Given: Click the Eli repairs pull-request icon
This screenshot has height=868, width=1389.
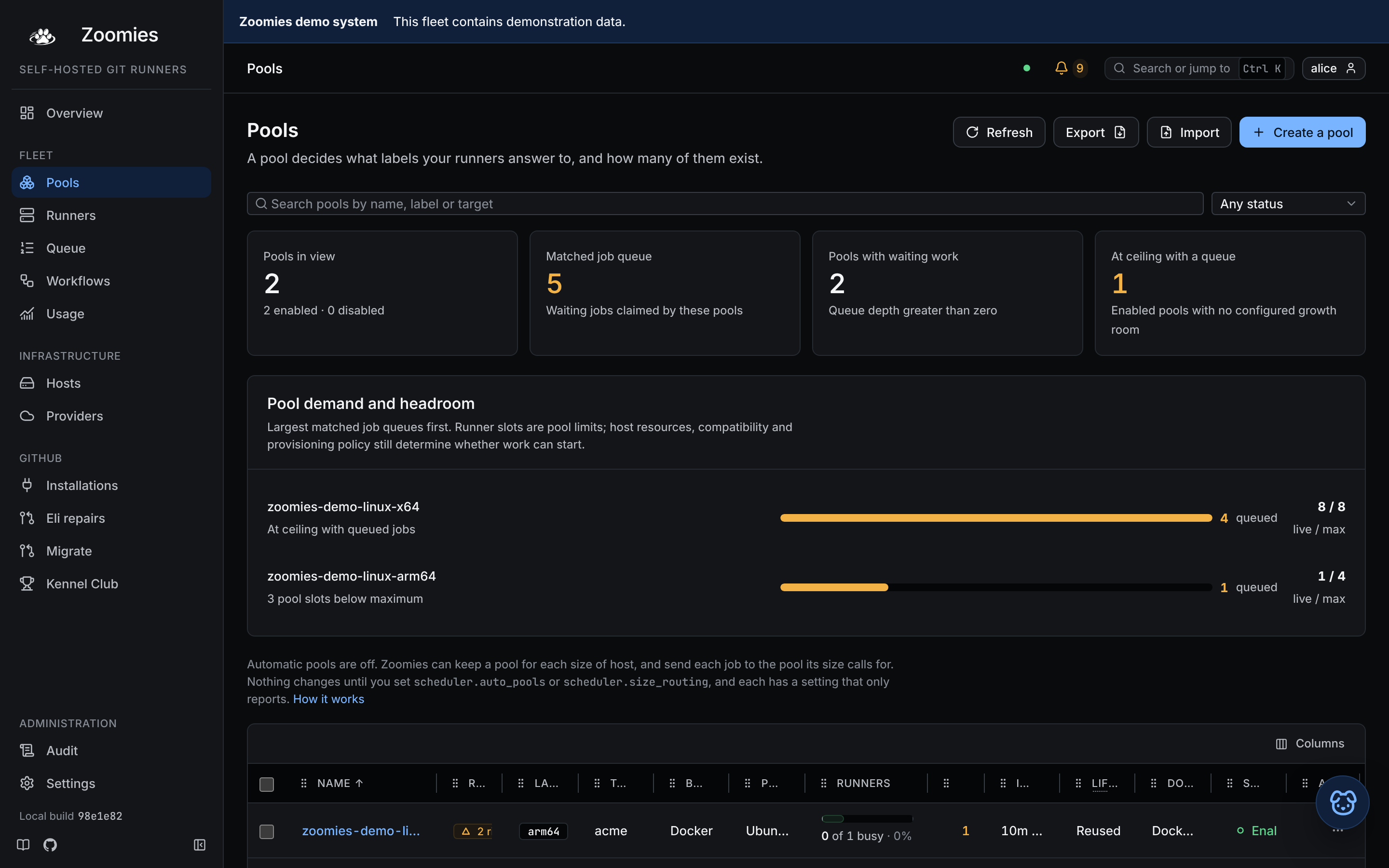Looking at the screenshot, I should (27, 518).
